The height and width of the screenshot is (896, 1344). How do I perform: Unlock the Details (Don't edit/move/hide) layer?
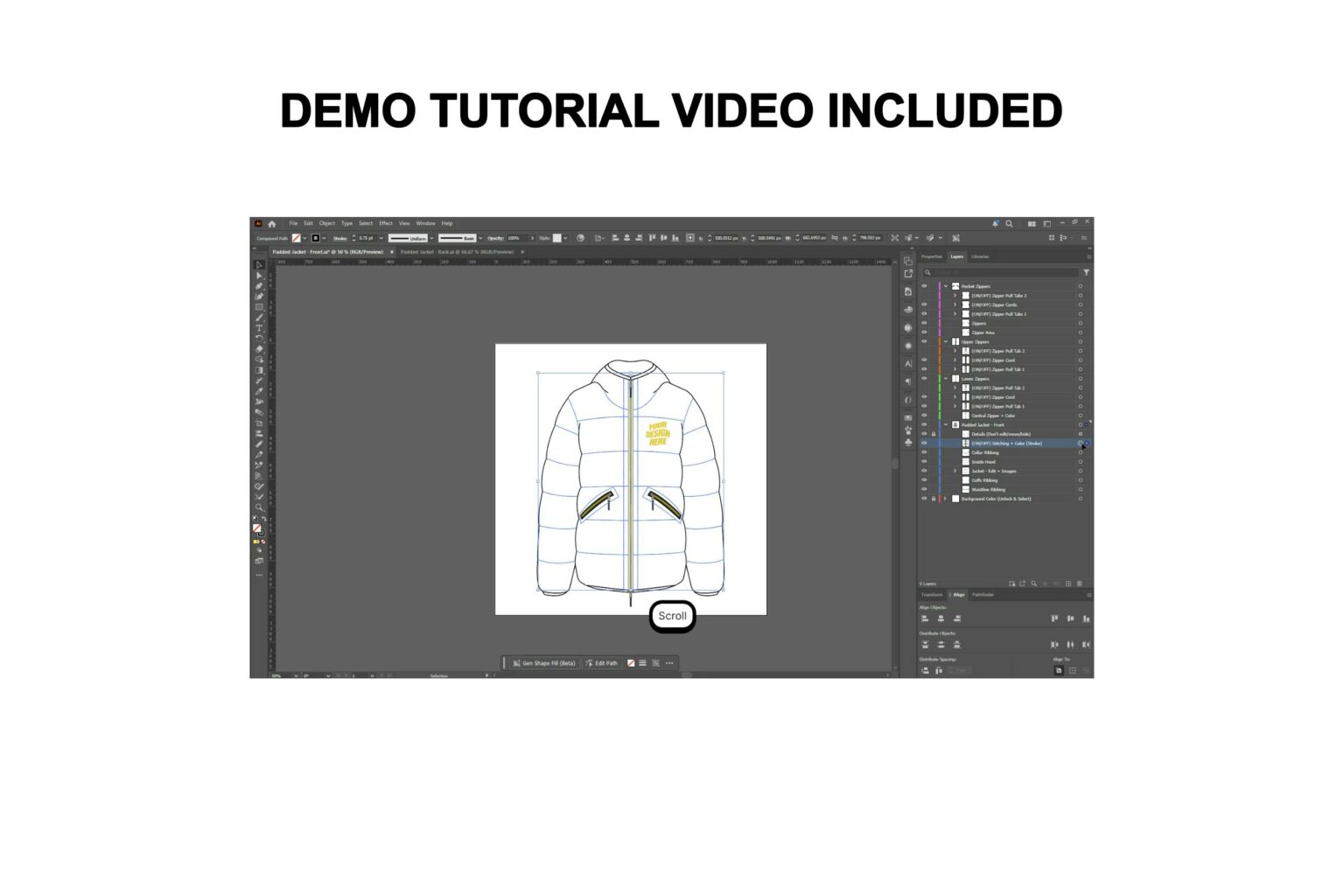coord(934,434)
